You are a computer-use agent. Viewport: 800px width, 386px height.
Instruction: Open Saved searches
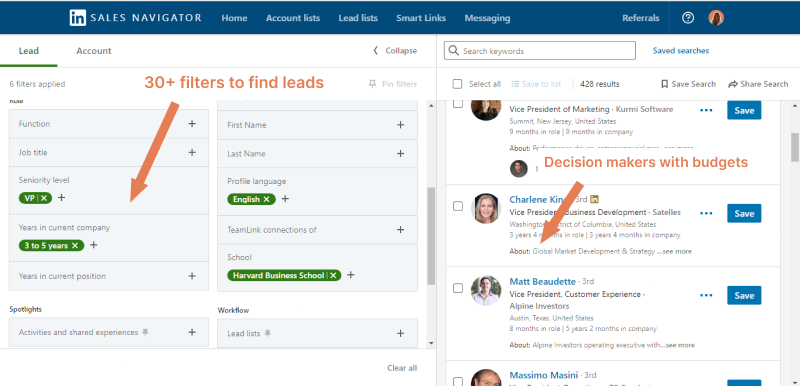coord(681,50)
